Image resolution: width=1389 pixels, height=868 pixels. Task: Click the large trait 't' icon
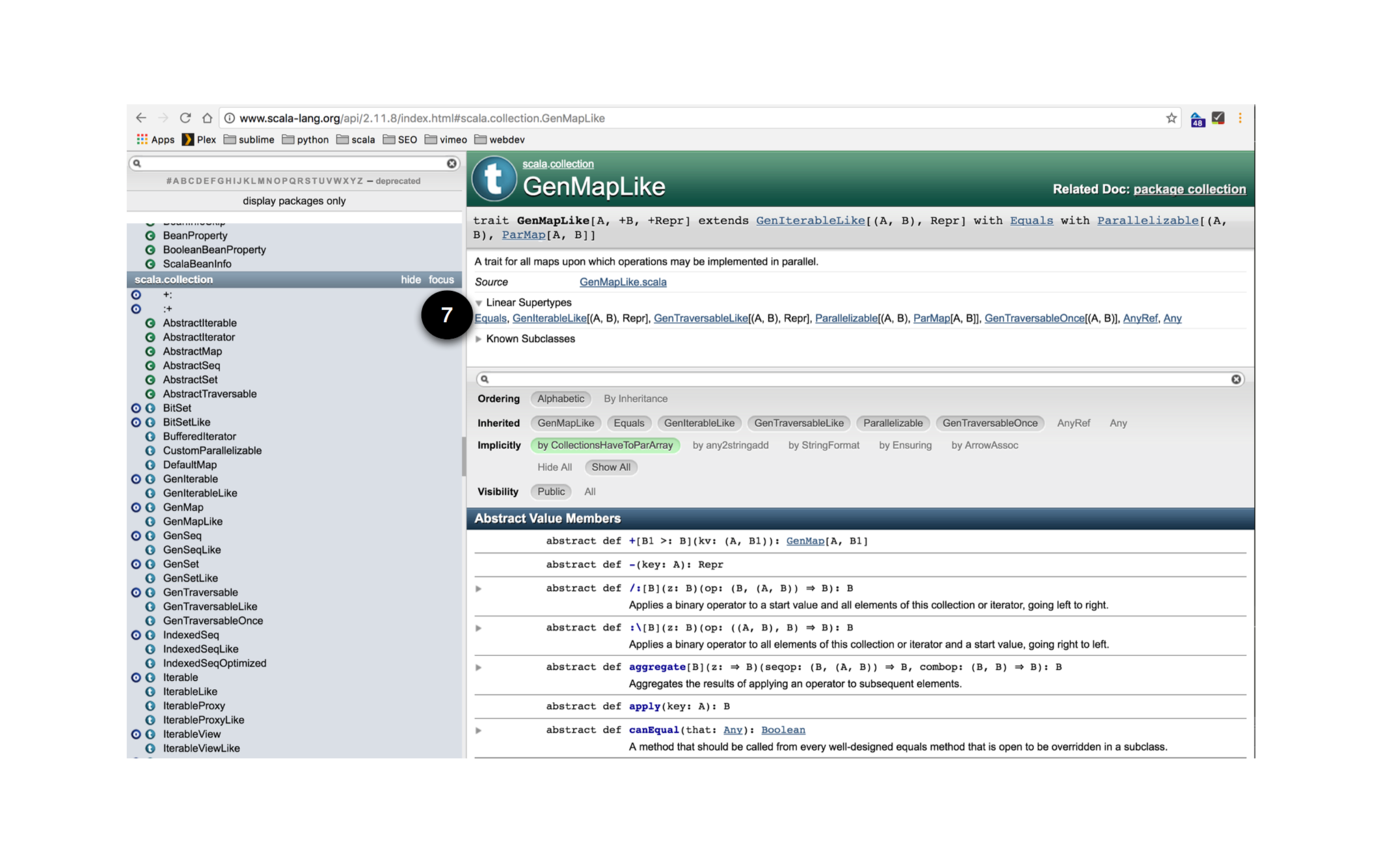pyautogui.click(x=494, y=179)
